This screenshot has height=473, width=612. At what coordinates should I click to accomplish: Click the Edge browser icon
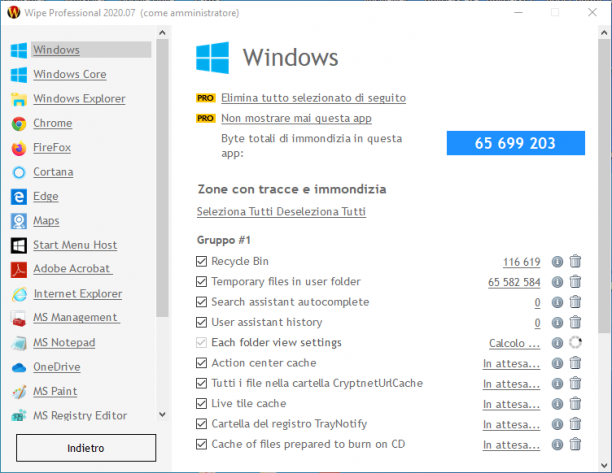point(19,197)
